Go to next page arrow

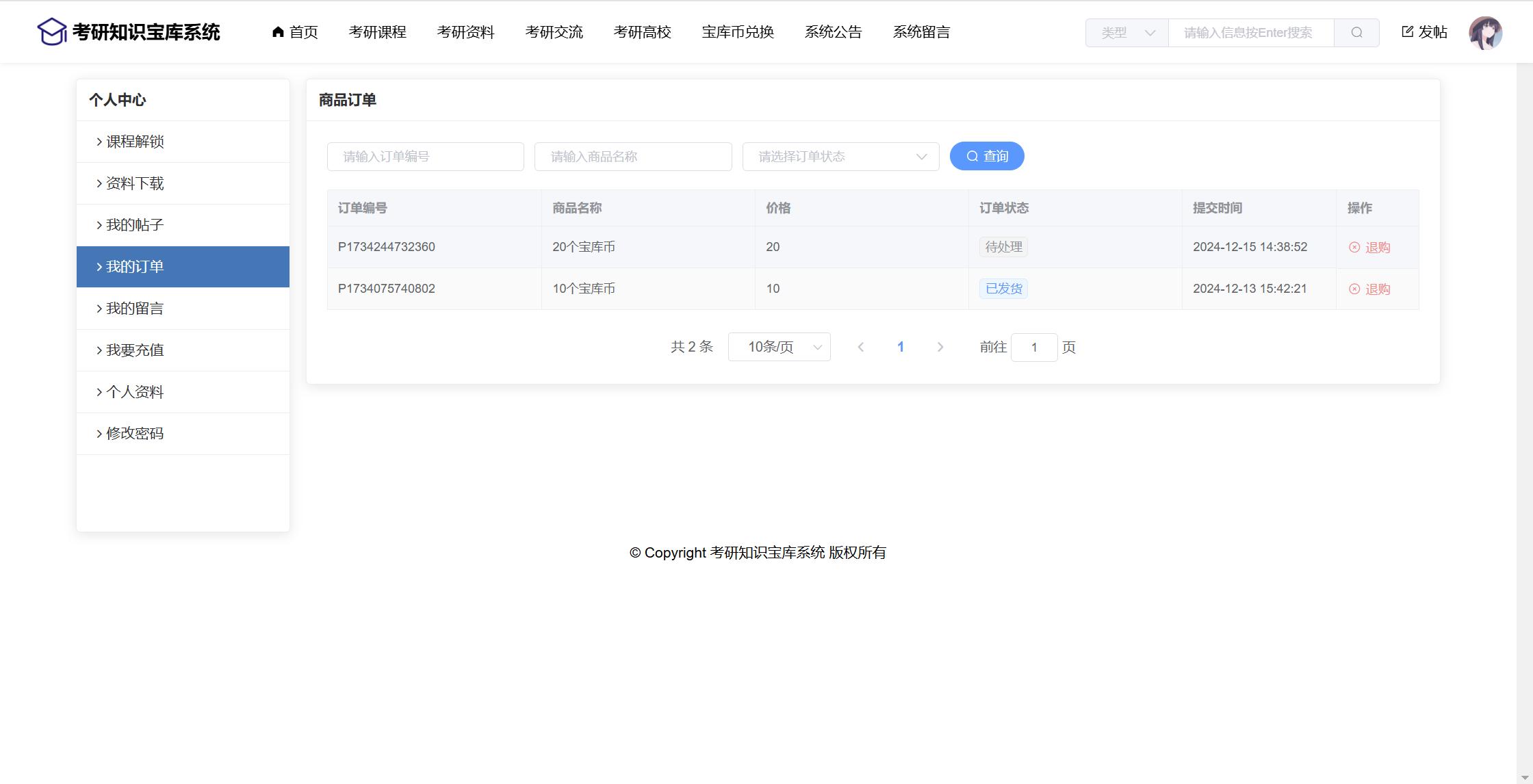click(x=940, y=348)
